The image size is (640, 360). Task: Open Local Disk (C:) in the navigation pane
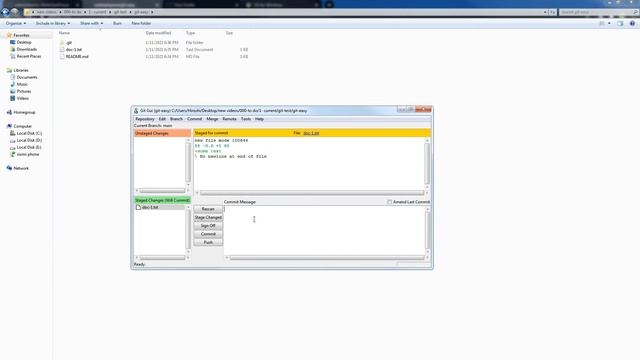pos(29,133)
